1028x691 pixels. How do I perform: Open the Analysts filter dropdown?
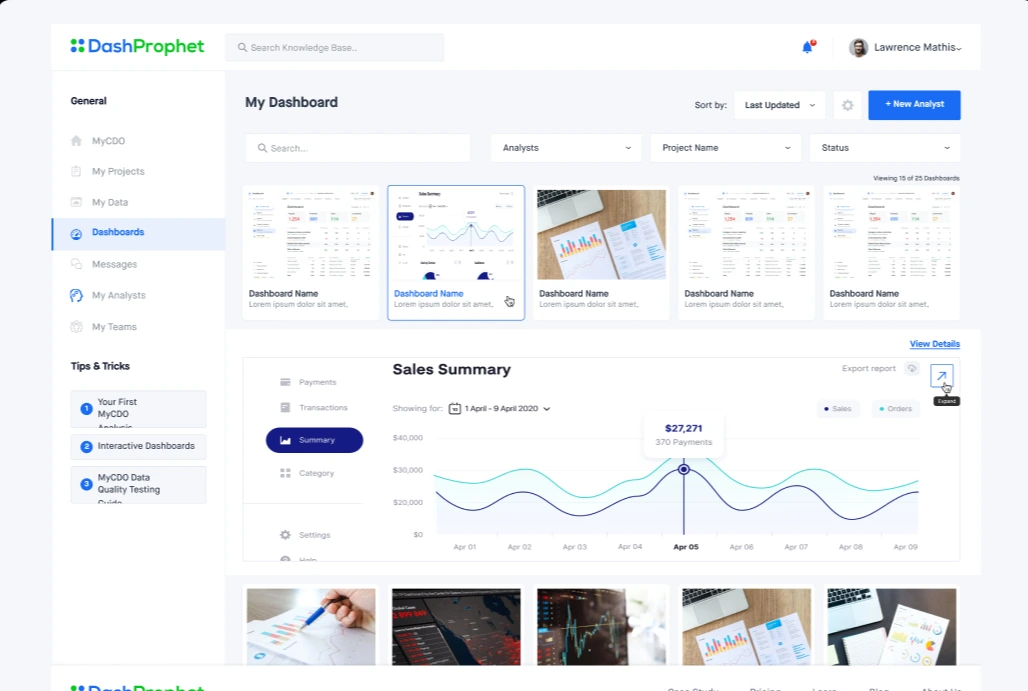tap(567, 148)
